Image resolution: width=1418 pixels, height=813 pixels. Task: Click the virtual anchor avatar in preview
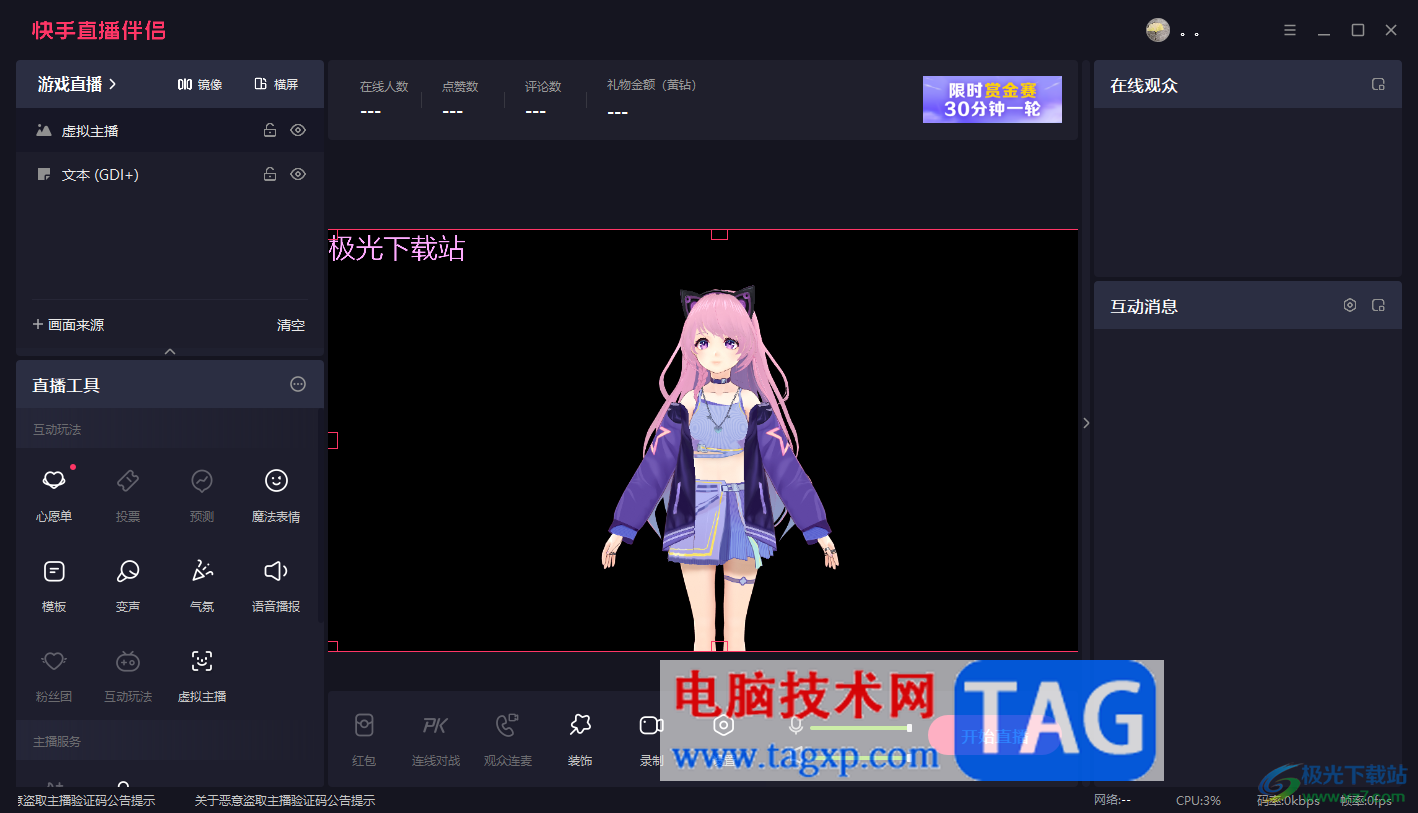[x=719, y=468]
